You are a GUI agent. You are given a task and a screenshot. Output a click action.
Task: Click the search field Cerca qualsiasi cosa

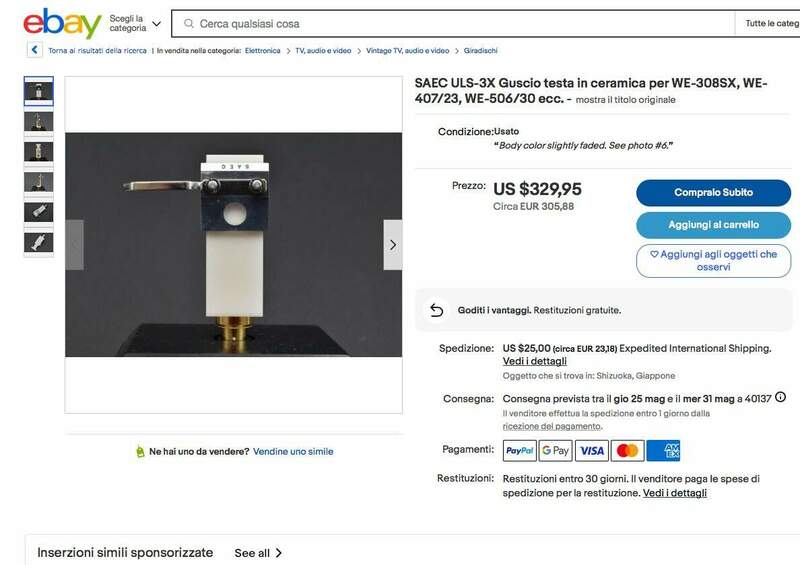coord(453,23)
